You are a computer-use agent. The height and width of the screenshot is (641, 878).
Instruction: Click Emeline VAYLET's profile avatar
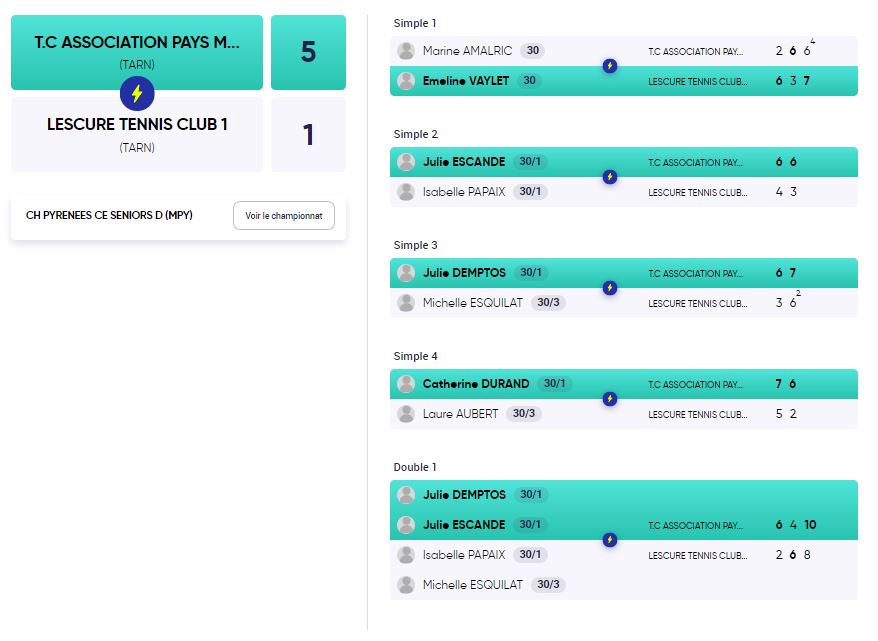pyautogui.click(x=406, y=81)
